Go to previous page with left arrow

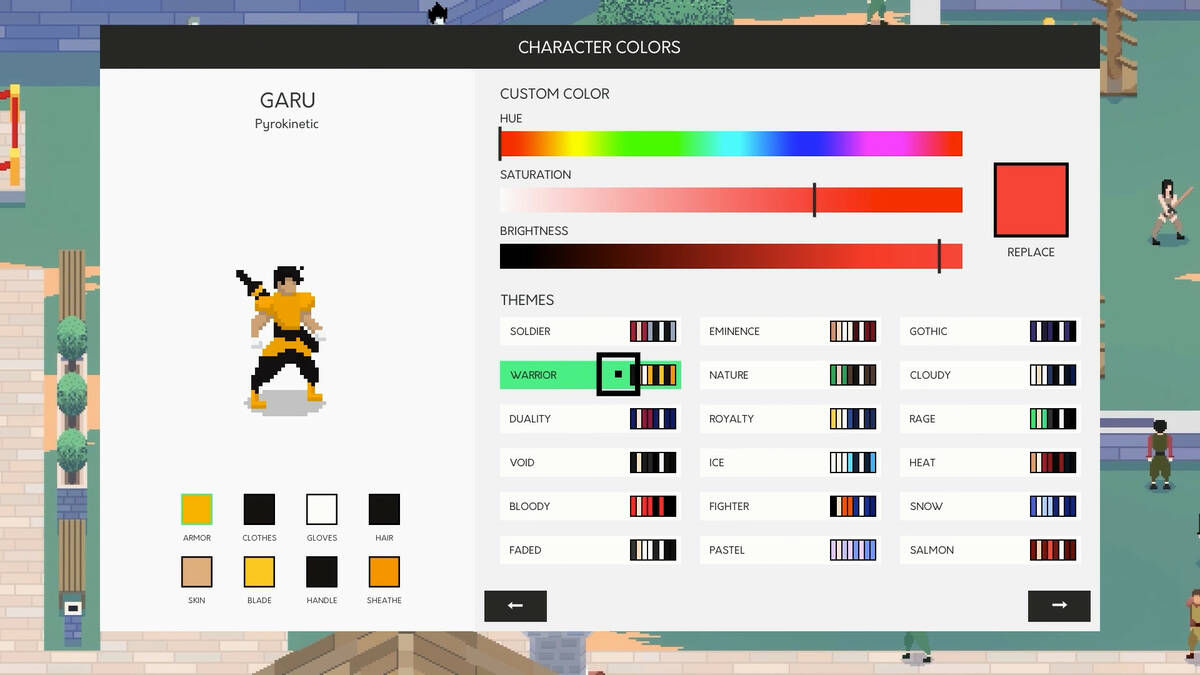(515, 606)
